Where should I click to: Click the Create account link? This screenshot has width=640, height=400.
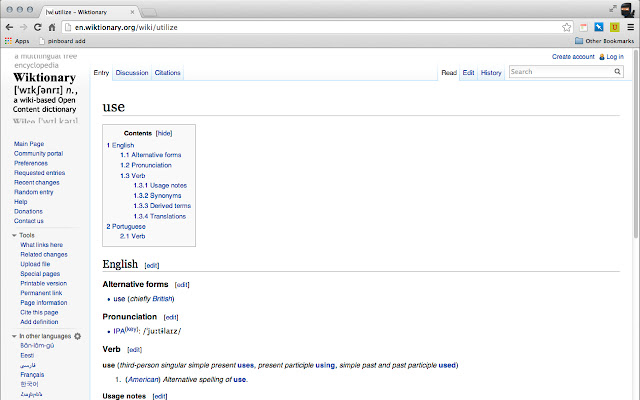[x=573, y=57]
